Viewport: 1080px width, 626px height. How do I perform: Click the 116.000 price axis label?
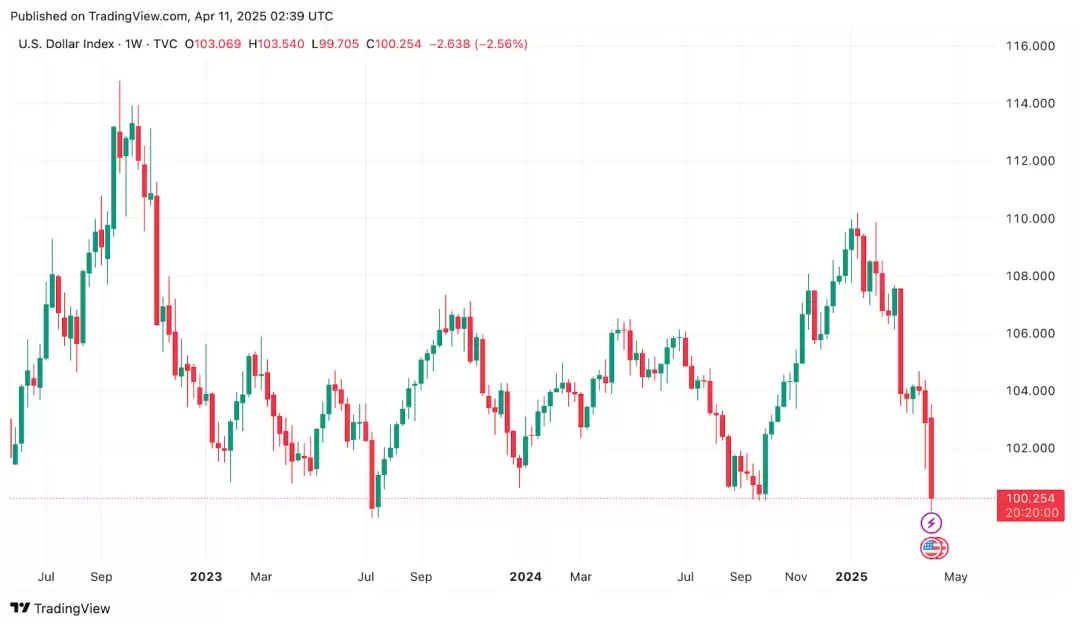point(1029,46)
